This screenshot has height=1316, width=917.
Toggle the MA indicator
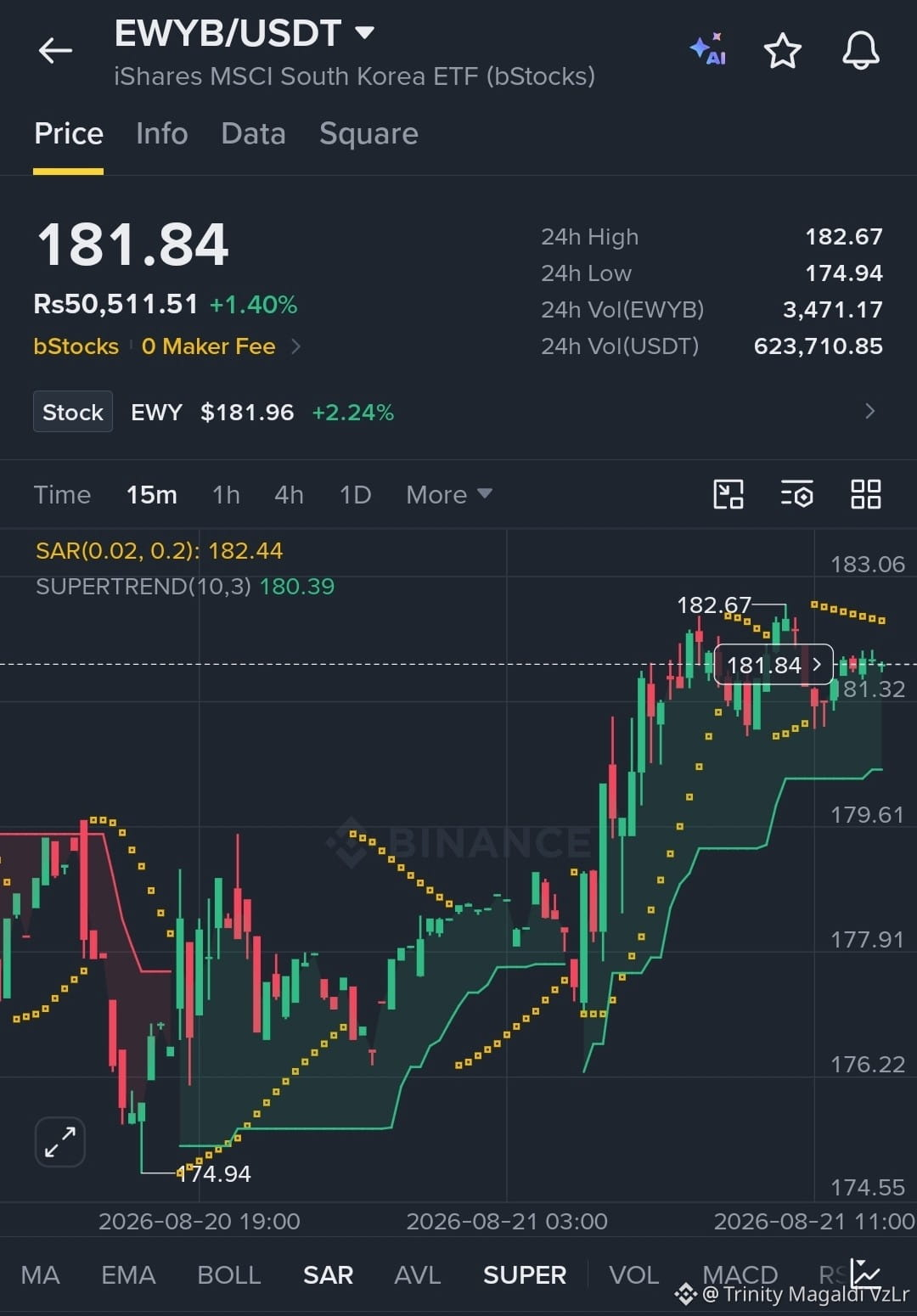[x=40, y=1274]
